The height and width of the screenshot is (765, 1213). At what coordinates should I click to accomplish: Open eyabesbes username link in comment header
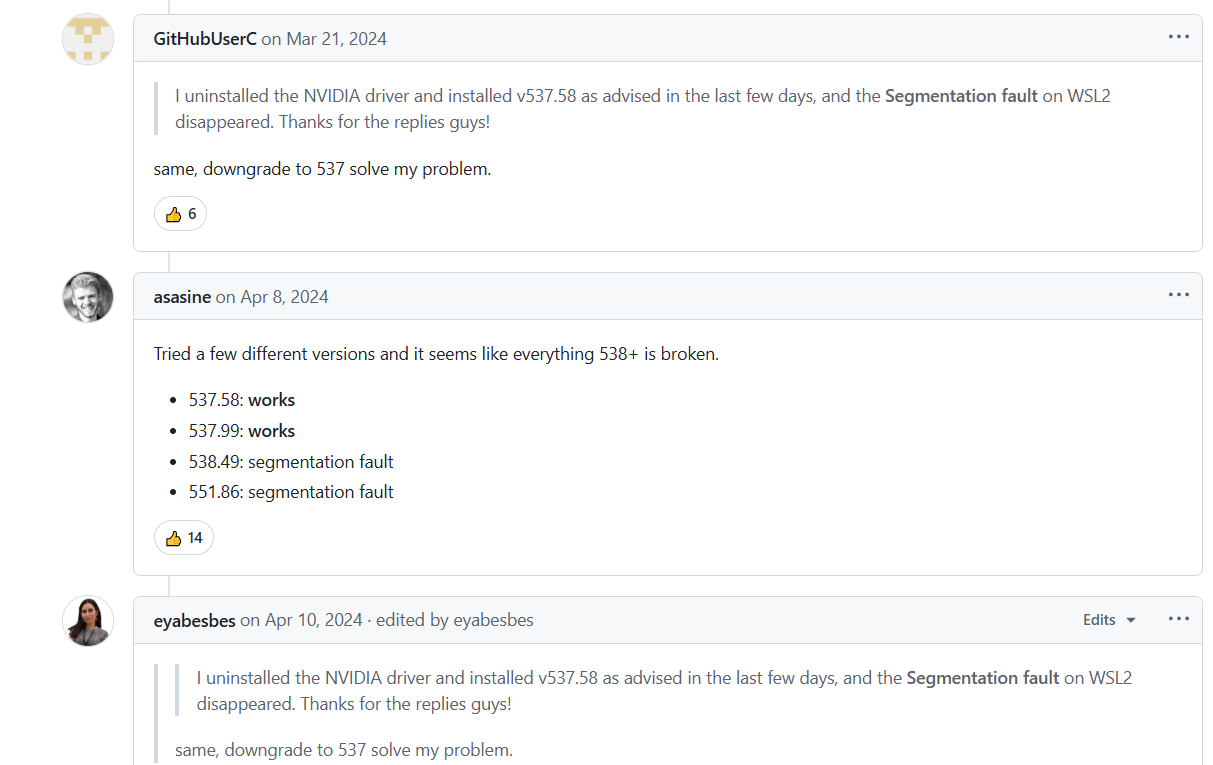pos(194,621)
